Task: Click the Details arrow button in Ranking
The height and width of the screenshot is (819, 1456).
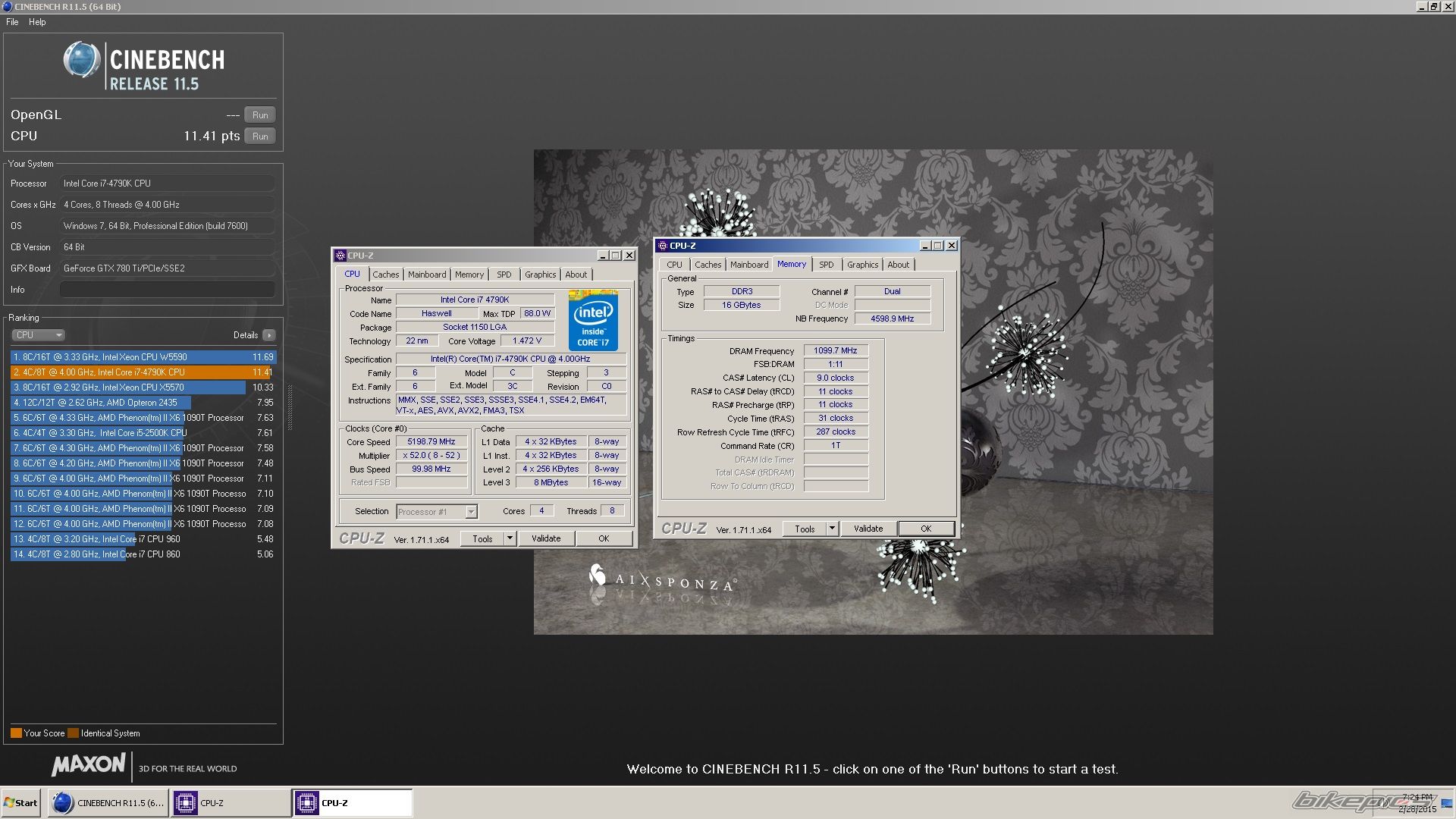Action: tap(269, 335)
